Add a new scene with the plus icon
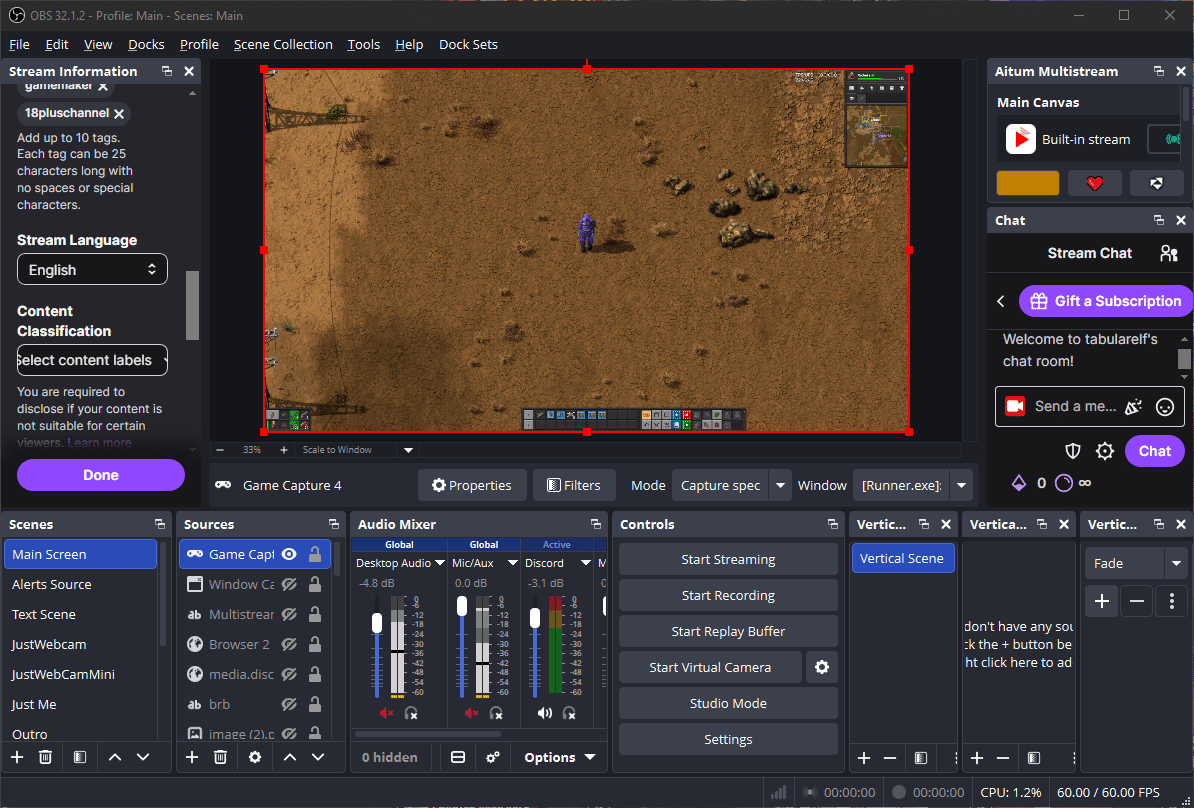The height and width of the screenshot is (808, 1194). (17, 757)
